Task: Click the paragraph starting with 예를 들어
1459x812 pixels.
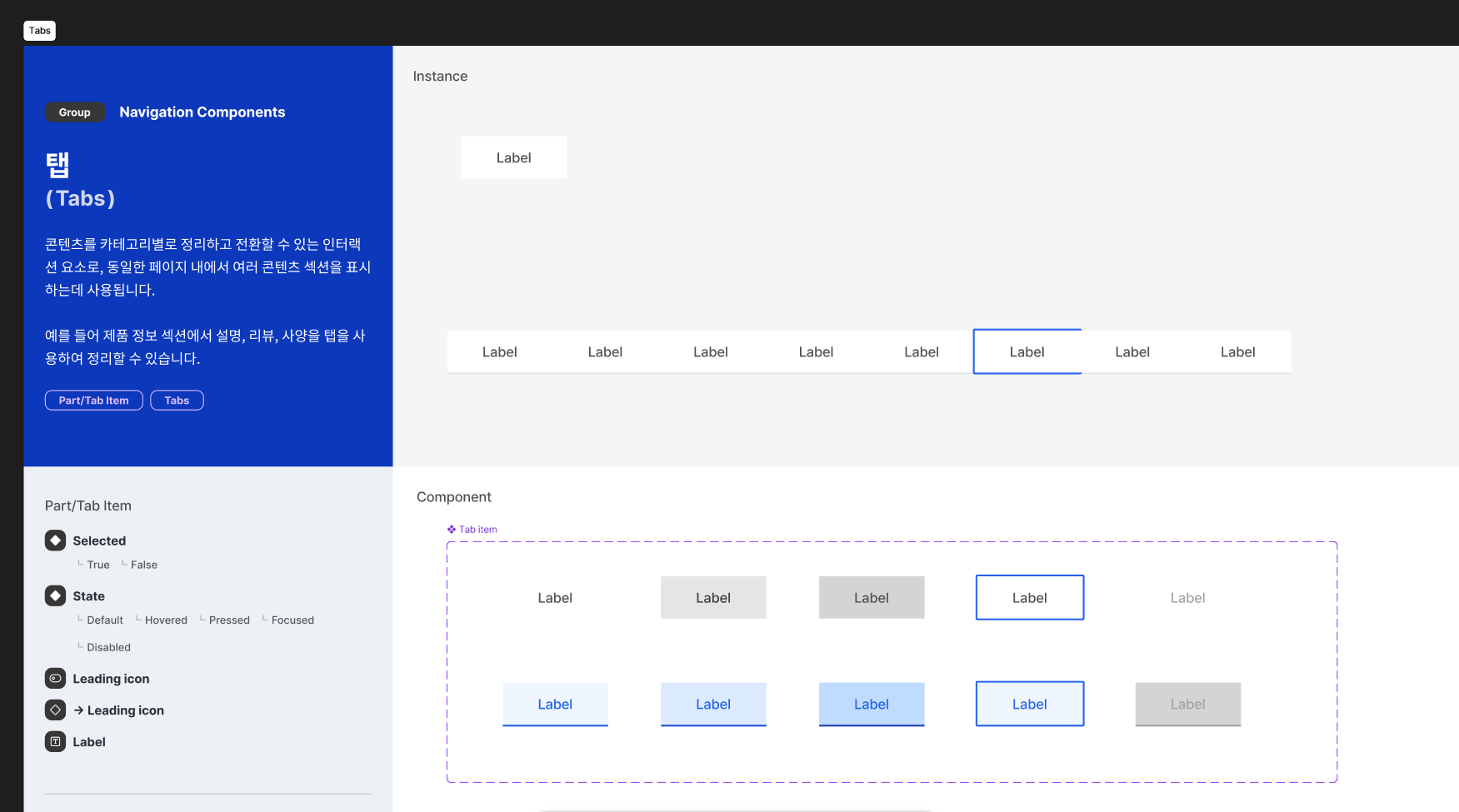Action: click(205, 346)
